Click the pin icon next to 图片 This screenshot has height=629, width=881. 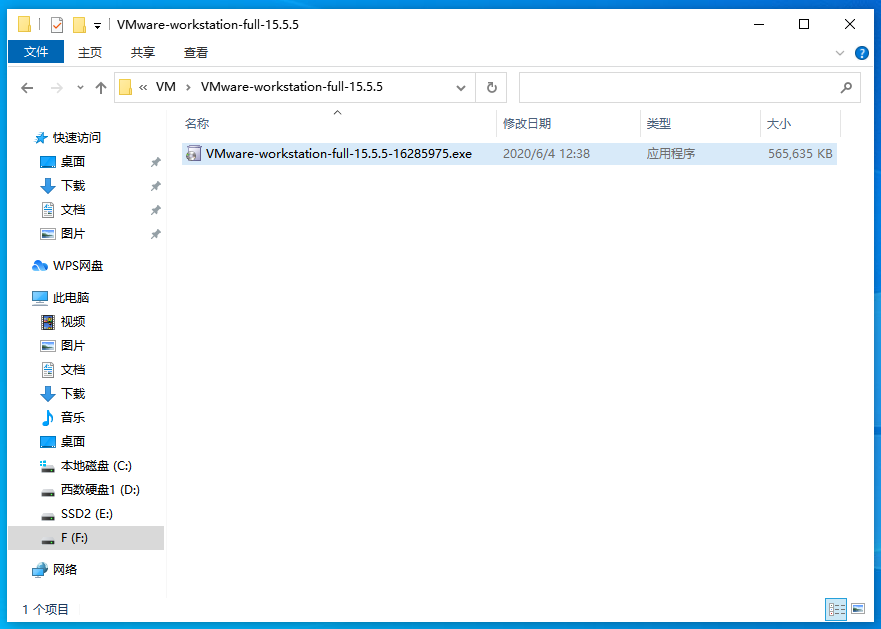tap(156, 234)
